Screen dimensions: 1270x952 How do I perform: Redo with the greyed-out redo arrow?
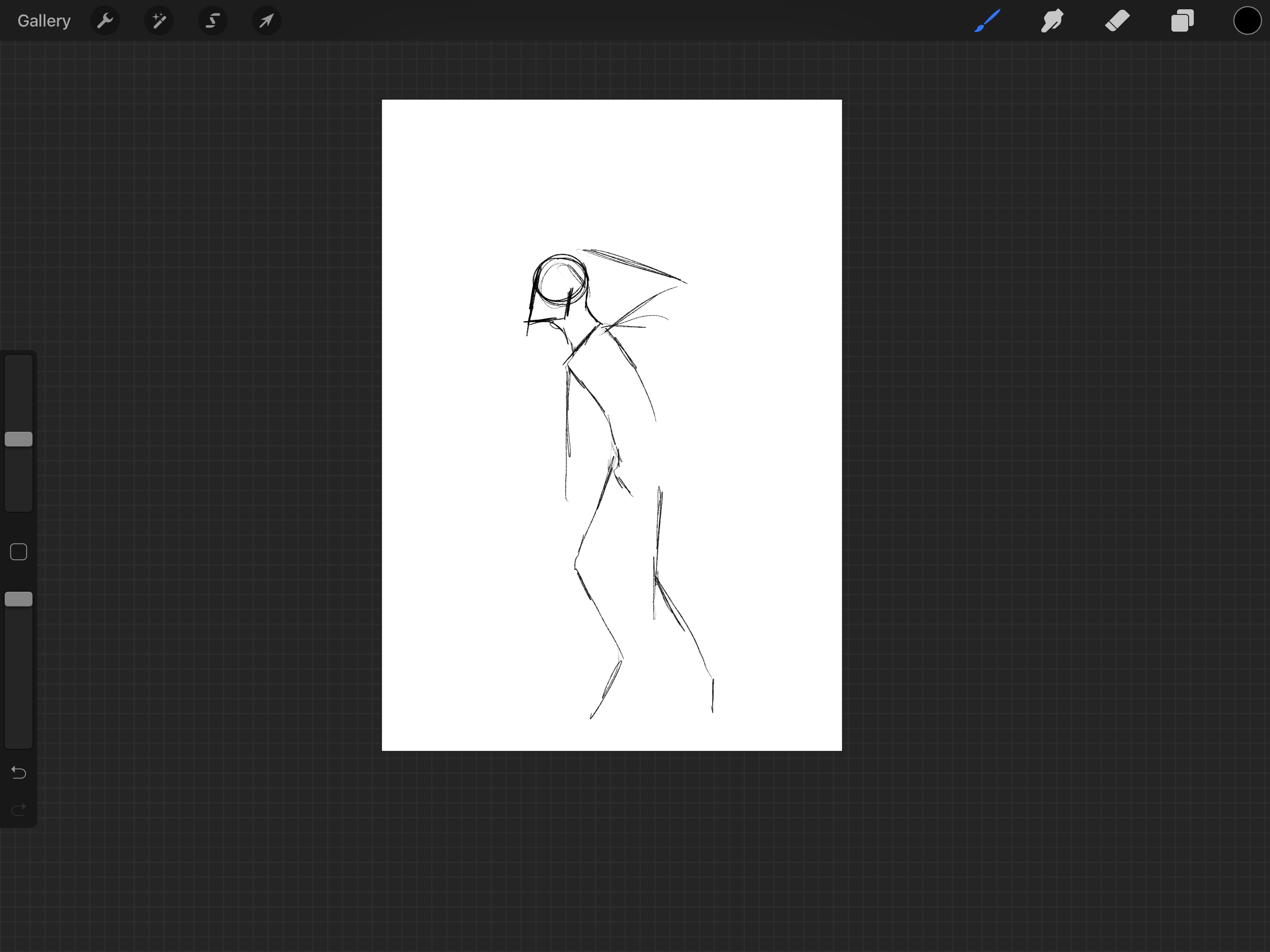pyautogui.click(x=19, y=810)
